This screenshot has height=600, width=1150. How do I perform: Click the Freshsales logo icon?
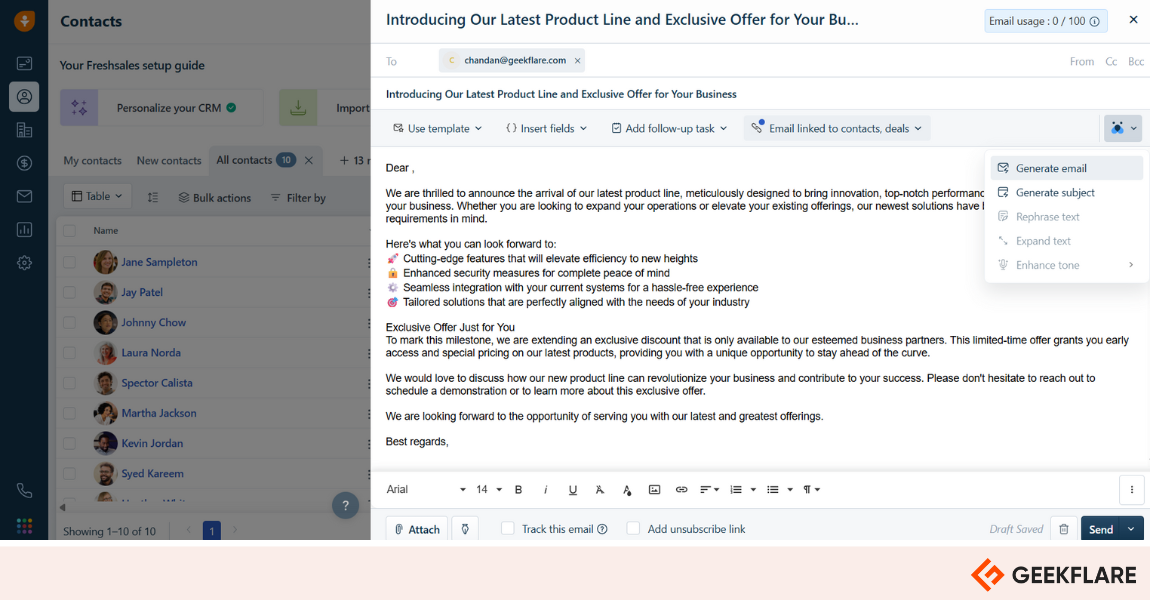(x=24, y=21)
